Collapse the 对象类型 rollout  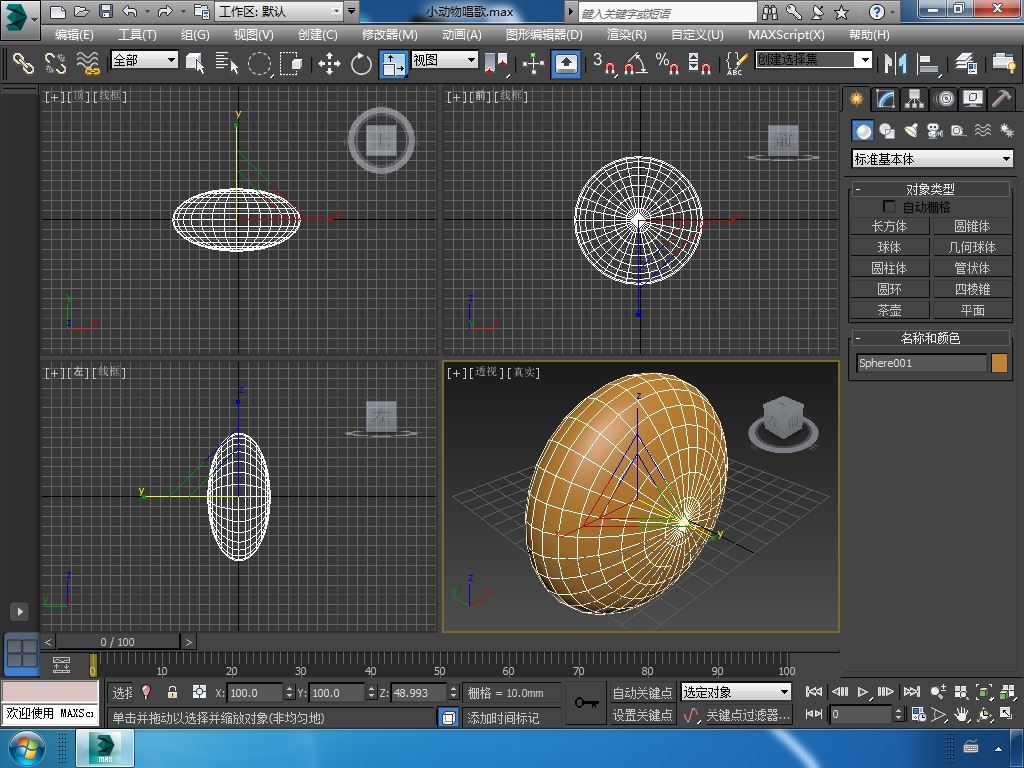[x=930, y=188]
